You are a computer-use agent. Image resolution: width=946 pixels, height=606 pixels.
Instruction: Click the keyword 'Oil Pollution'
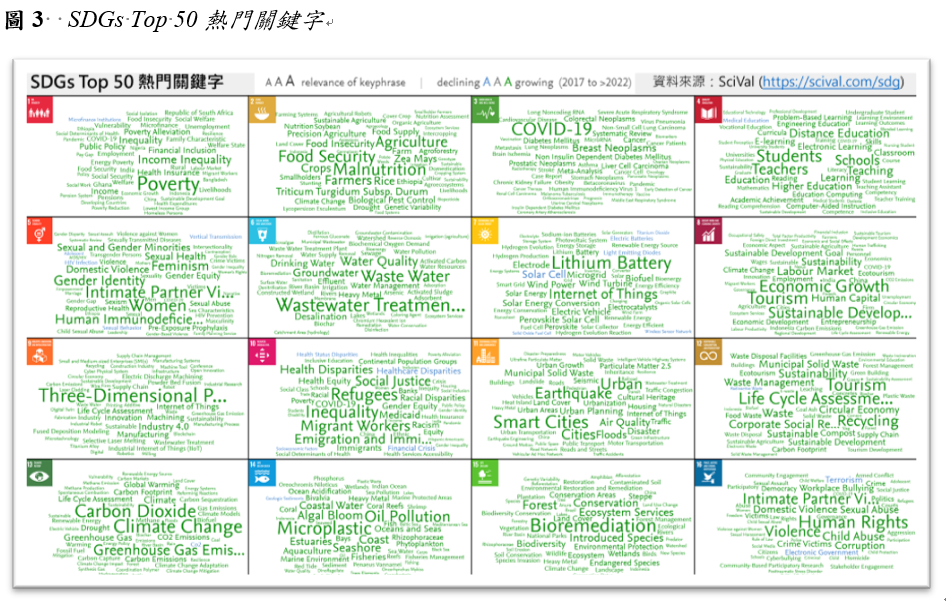coord(407,517)
